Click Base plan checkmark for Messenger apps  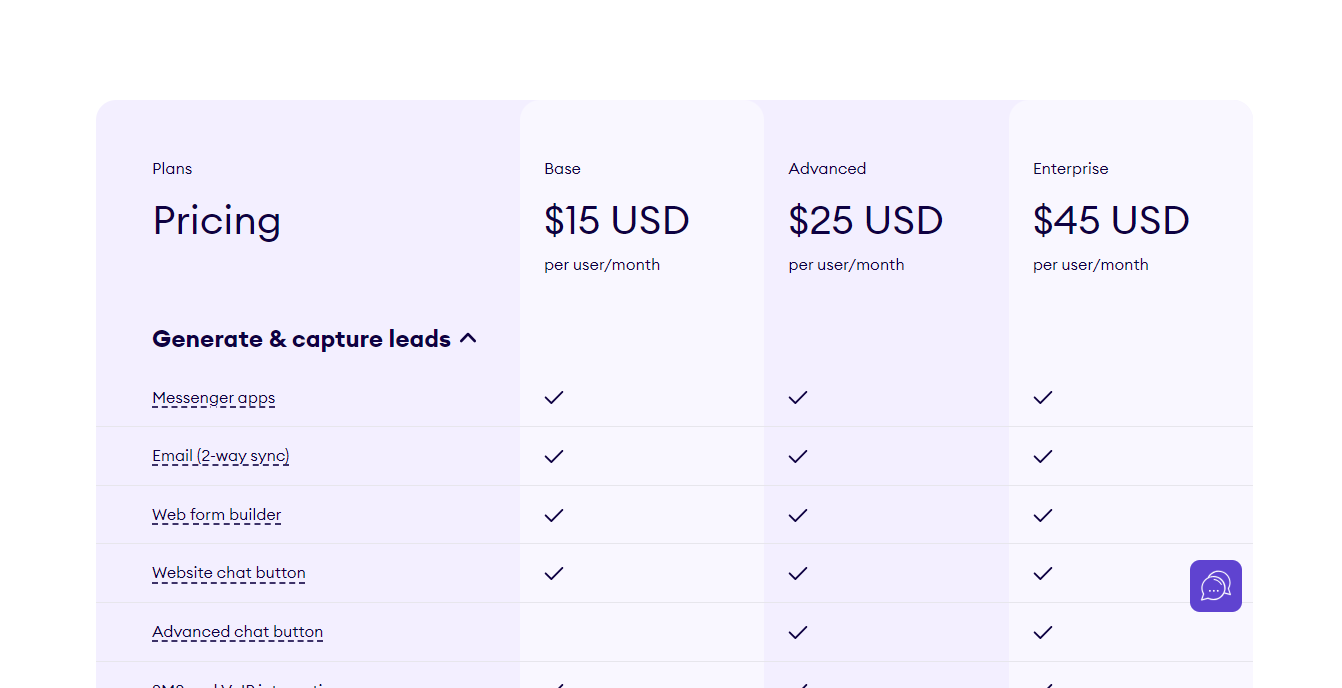pyautogui.click(x=554, y=398)
